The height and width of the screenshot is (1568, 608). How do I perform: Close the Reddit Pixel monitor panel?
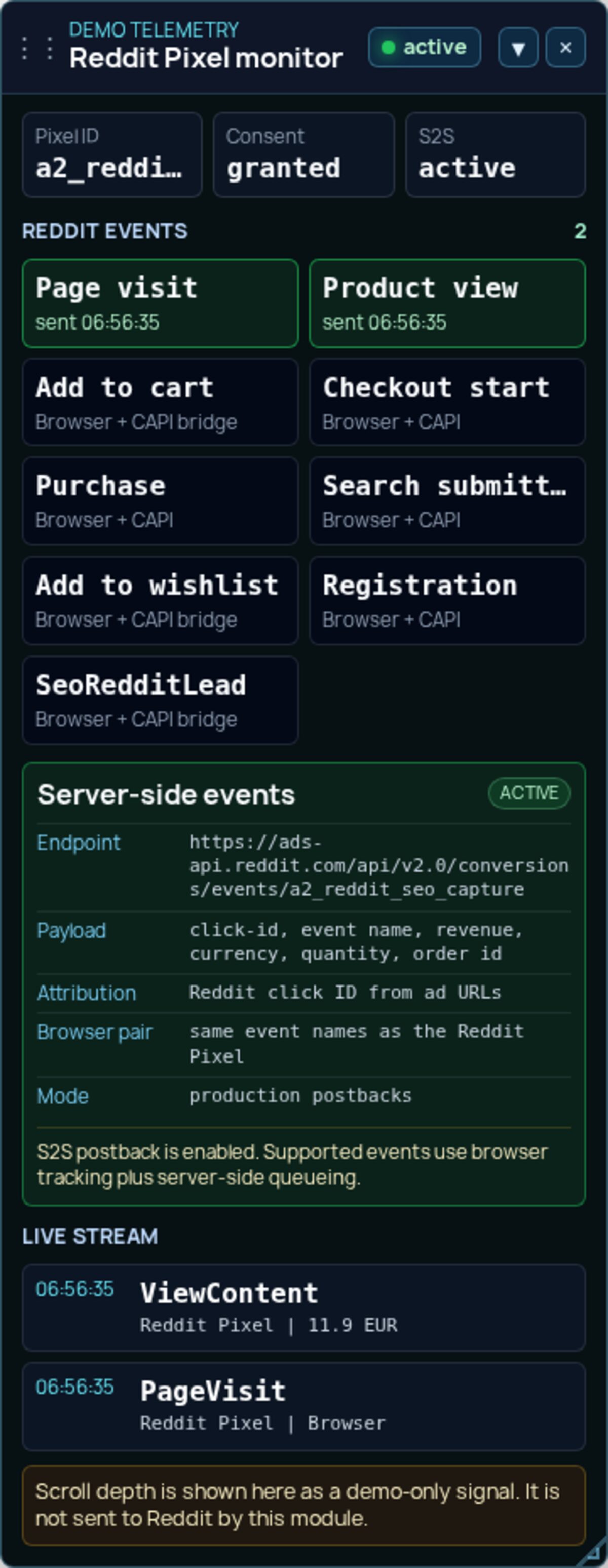[x=565, y=48]
